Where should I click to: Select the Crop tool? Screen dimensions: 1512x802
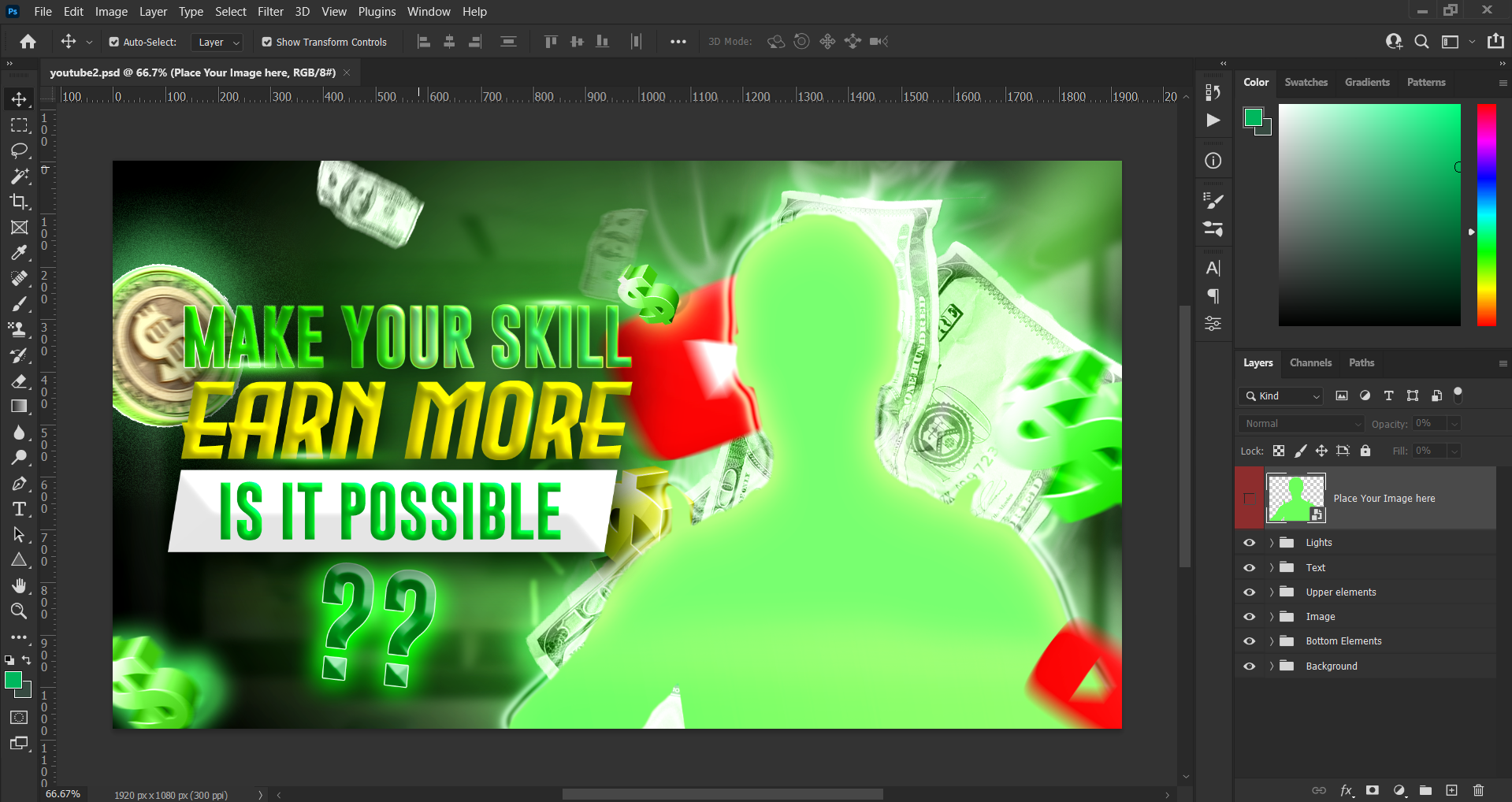coord(19,202)
